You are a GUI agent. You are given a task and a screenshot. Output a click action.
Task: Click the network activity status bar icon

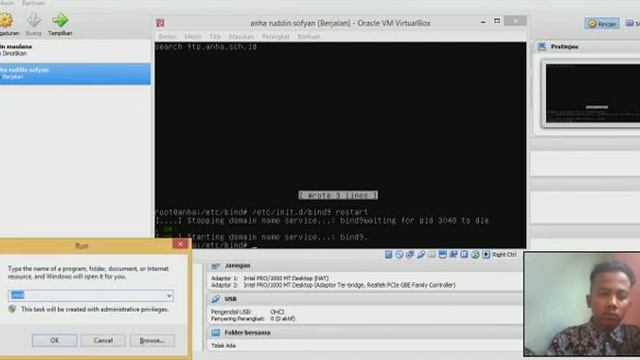coord(410,255)
